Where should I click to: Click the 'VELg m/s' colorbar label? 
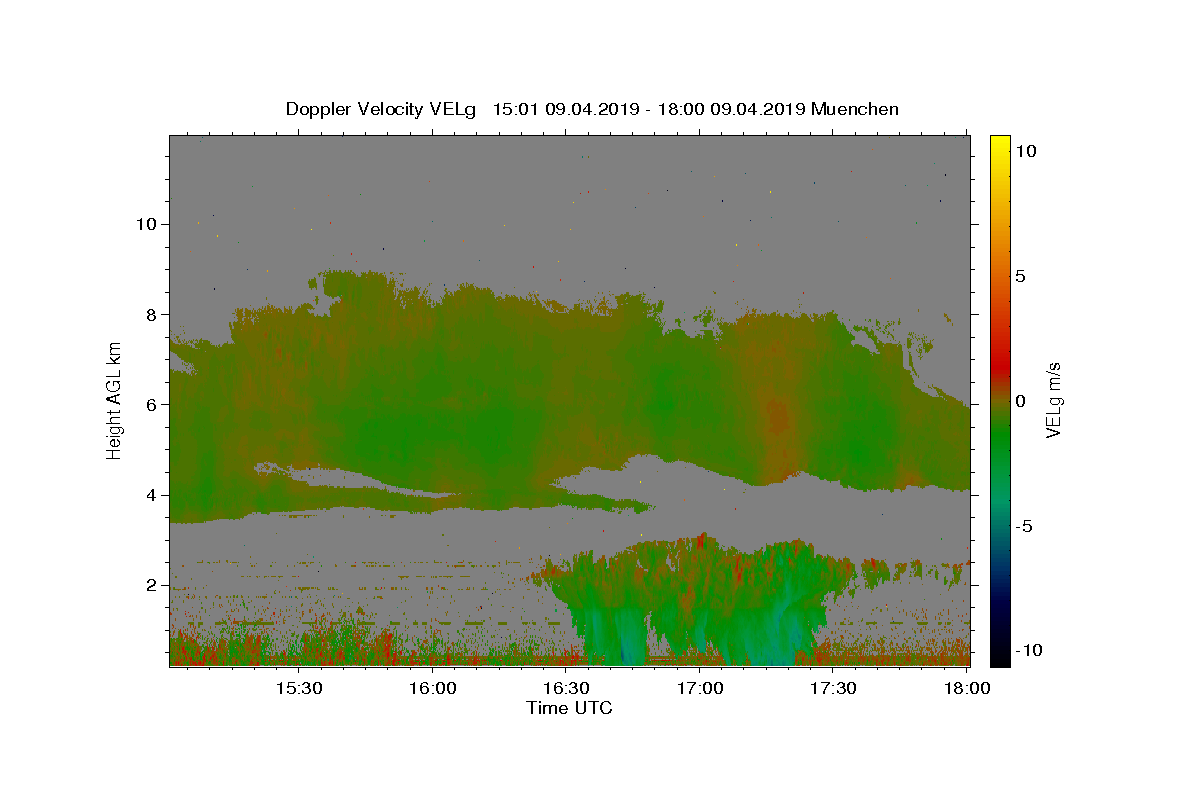[1053, 401]
